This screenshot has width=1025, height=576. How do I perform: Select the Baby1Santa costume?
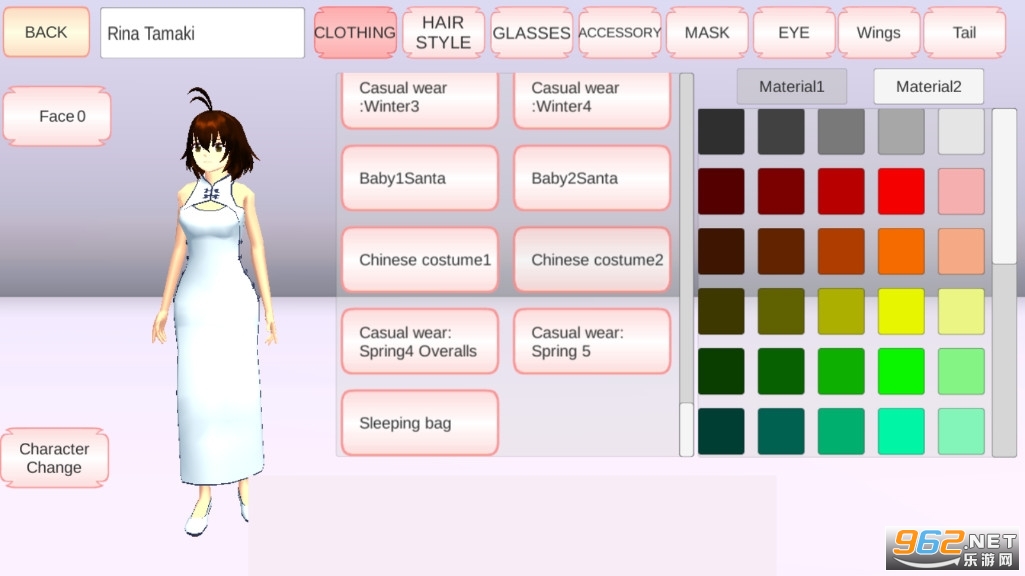pyautogui.click(x=420, y=178)
